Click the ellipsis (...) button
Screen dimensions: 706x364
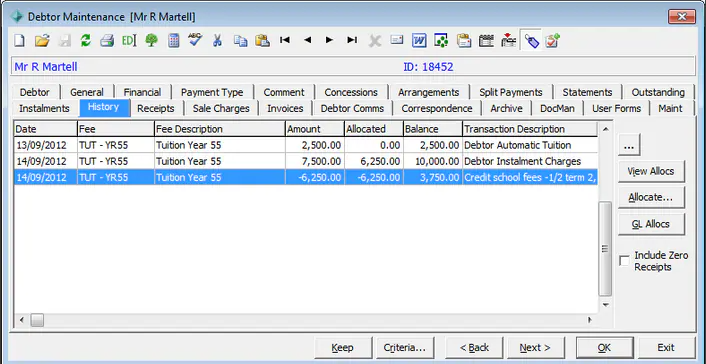[629, 145]
